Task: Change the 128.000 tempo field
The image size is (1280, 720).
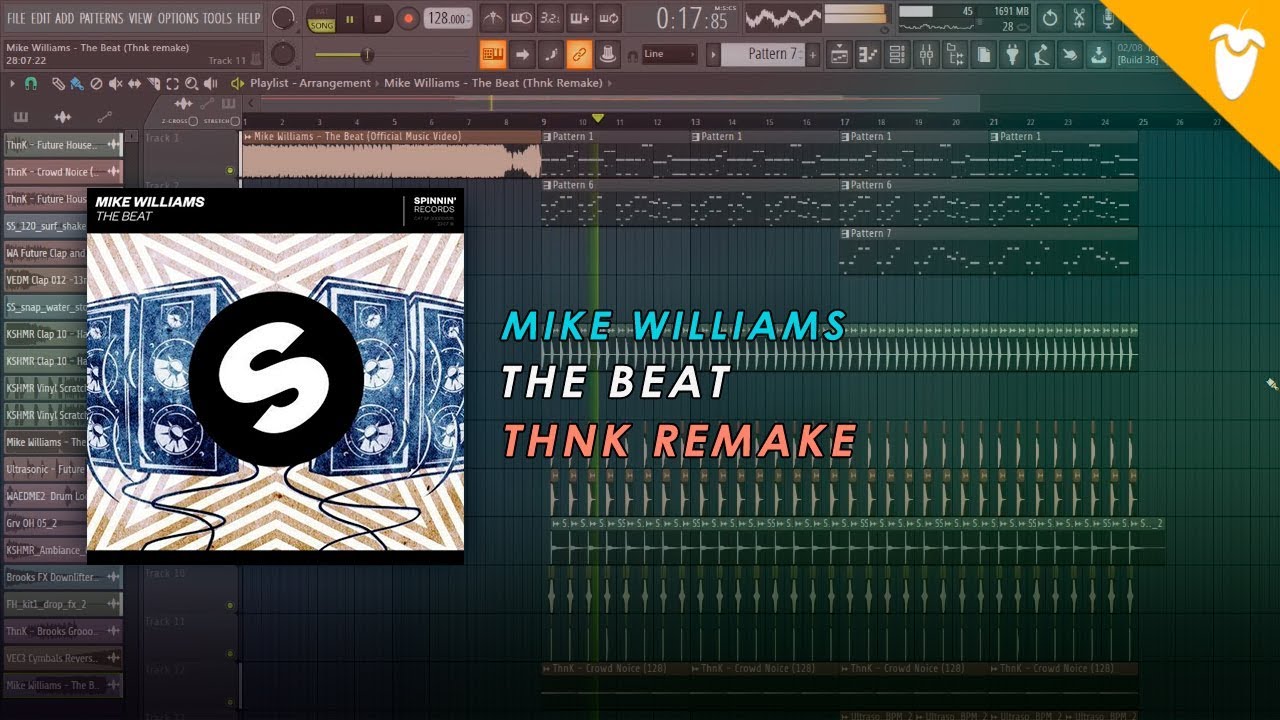Action: click(x=448, y=19)
